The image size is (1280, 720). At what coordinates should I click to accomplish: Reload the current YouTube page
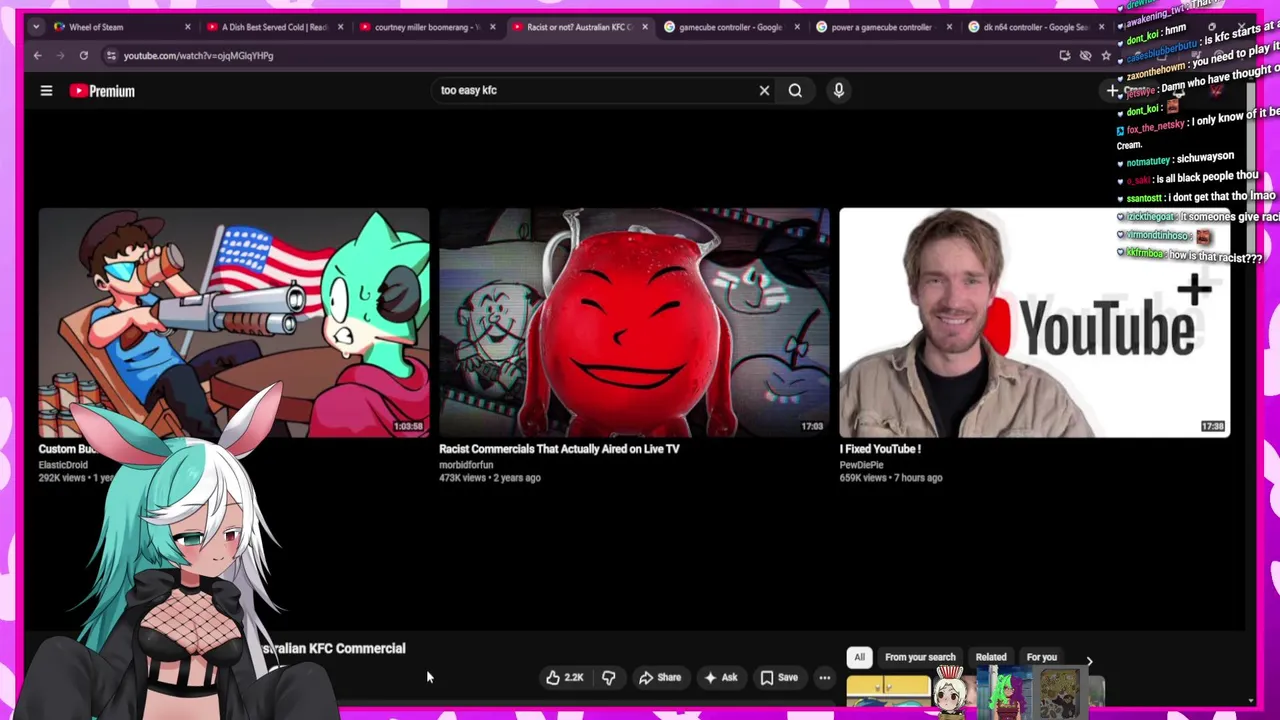click(84, 56)
